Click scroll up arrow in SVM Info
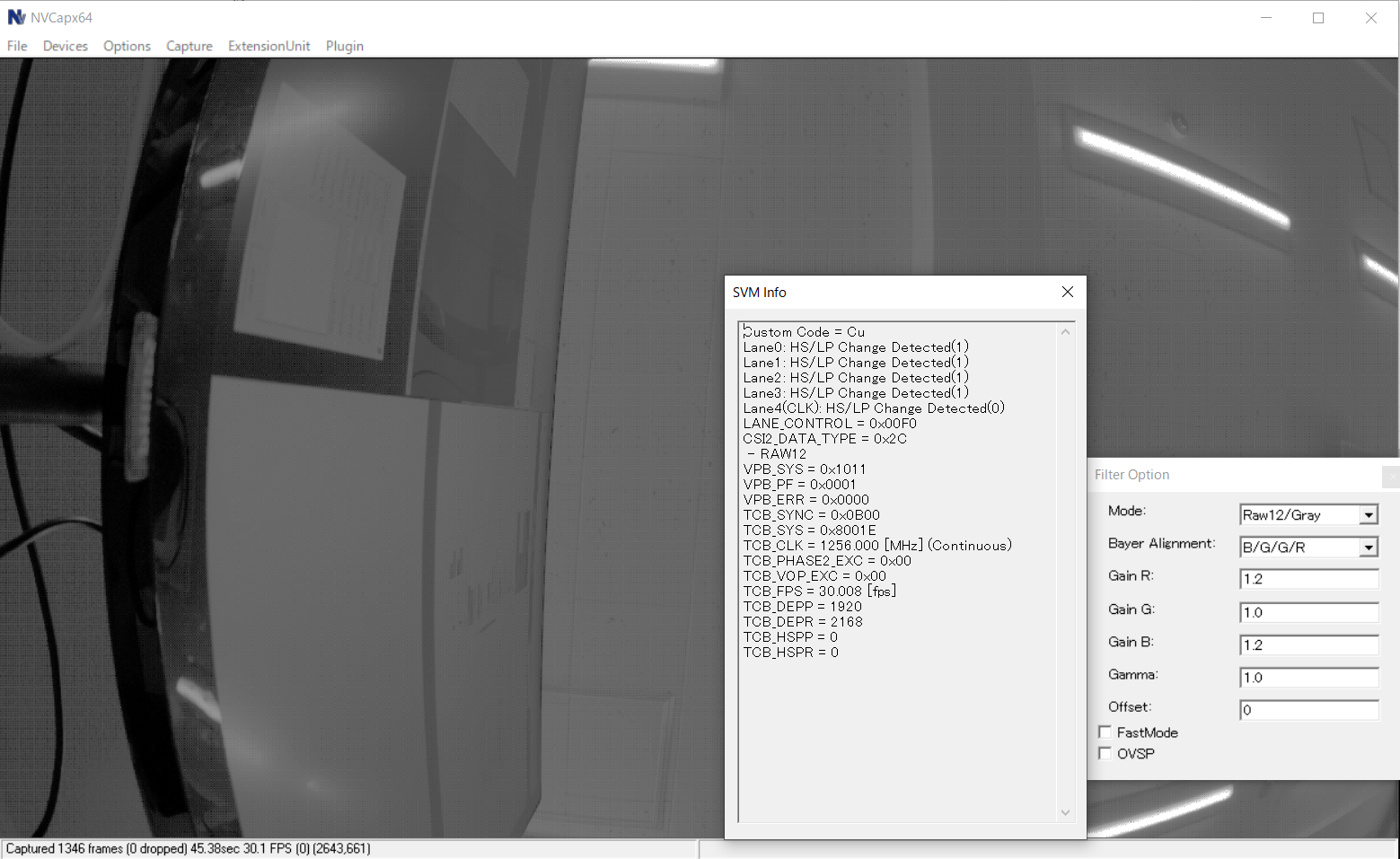The height and width of the screenshot is (859, 1400). 1065,332
